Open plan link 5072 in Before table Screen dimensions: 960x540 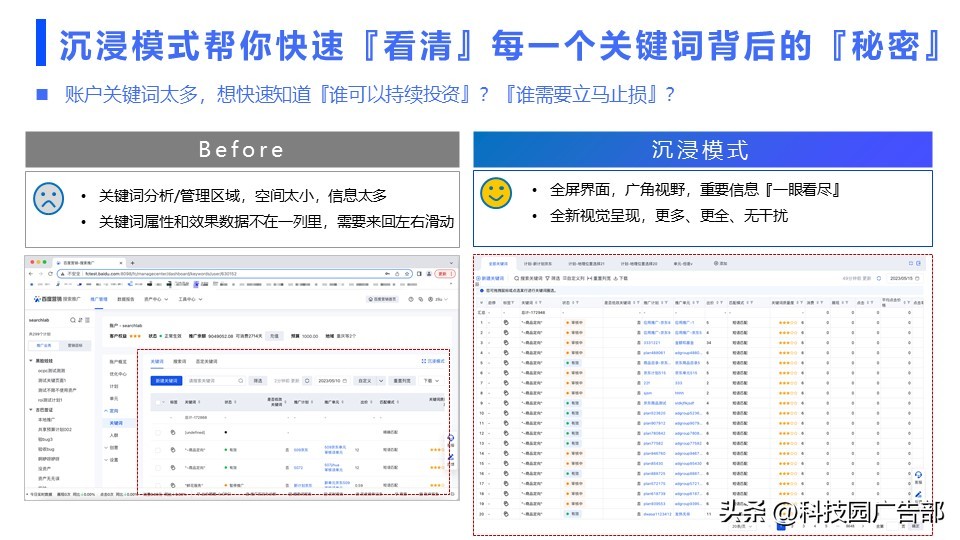coord(298,467)
